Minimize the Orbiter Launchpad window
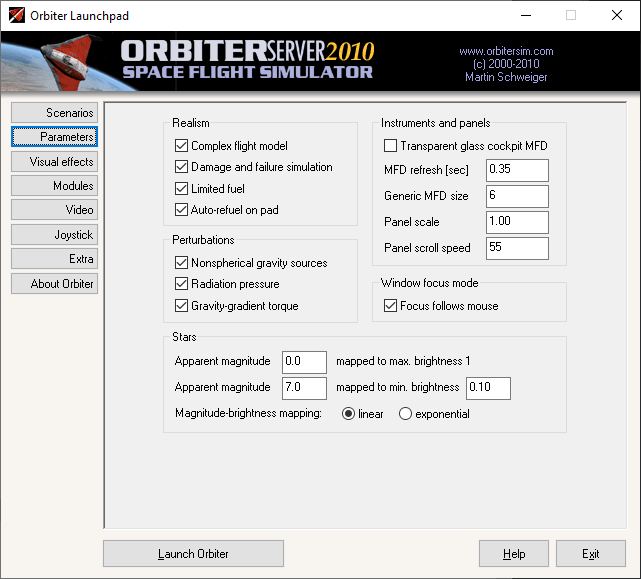 coord(526,16)
